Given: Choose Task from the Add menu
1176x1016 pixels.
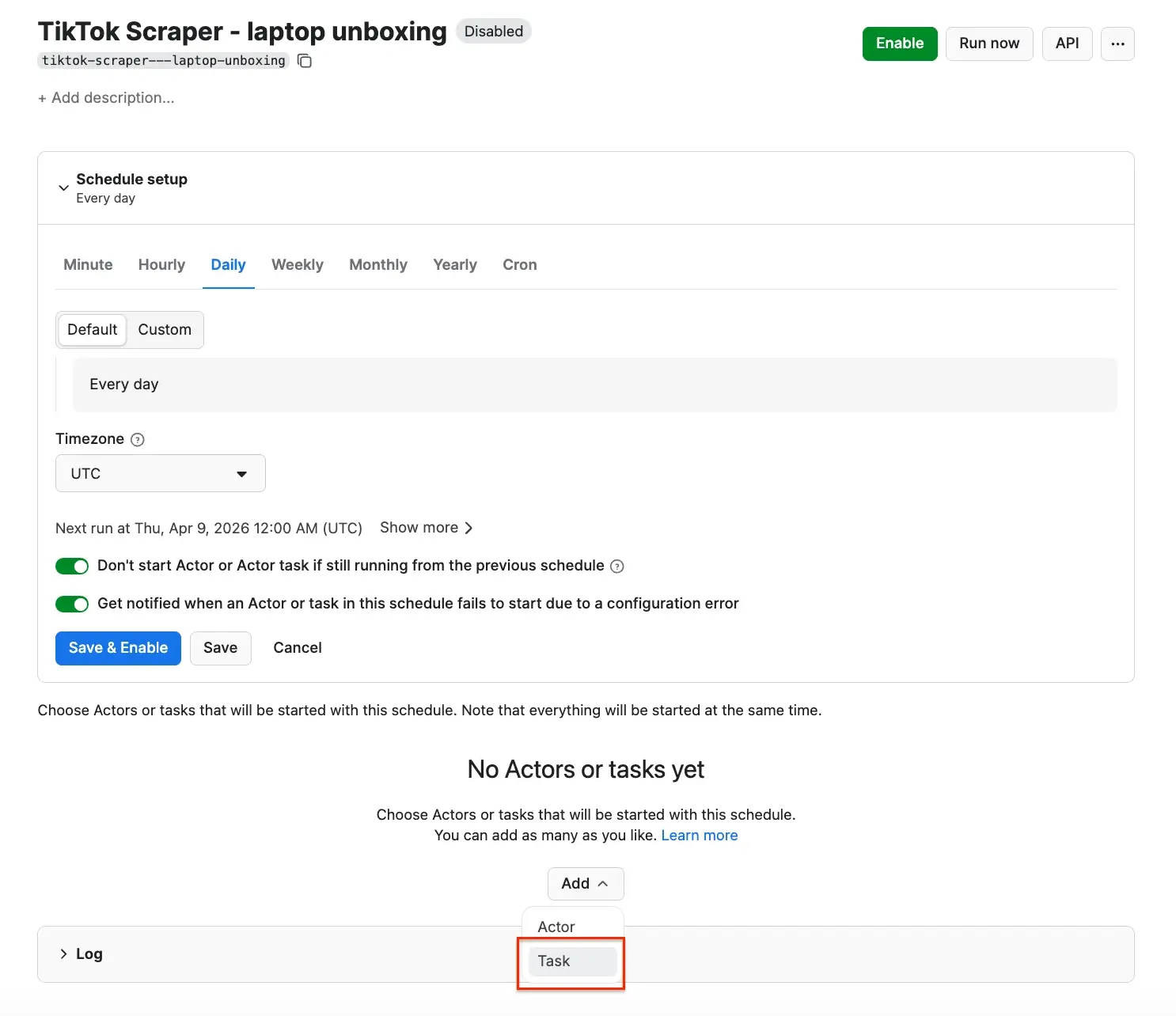Looking at the screenshot, I should 573,961.
